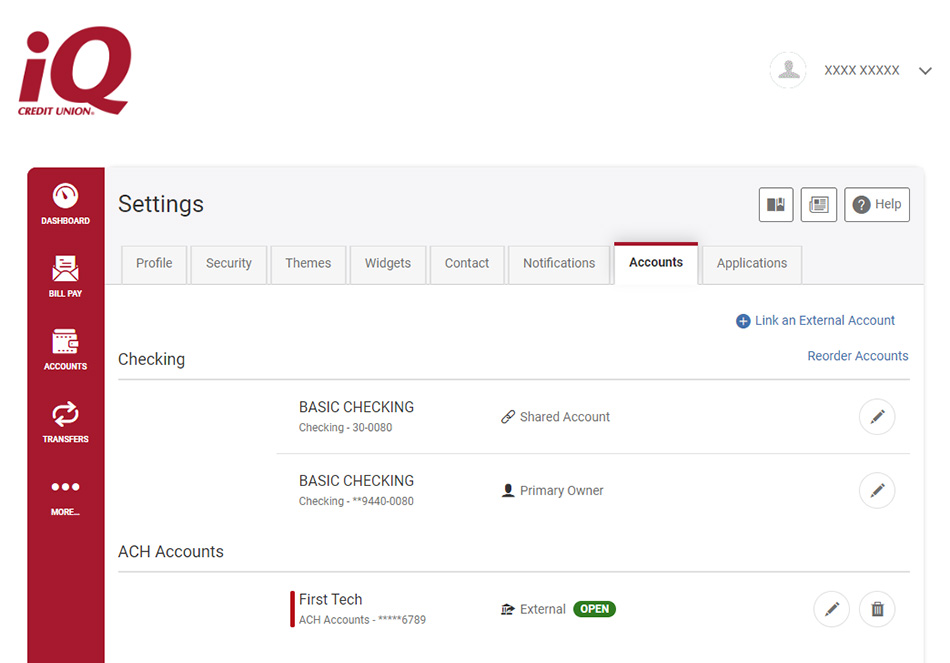The image size is (950, 663).
Task: Go to Bill Pay in sidebar
Action: 65,276
